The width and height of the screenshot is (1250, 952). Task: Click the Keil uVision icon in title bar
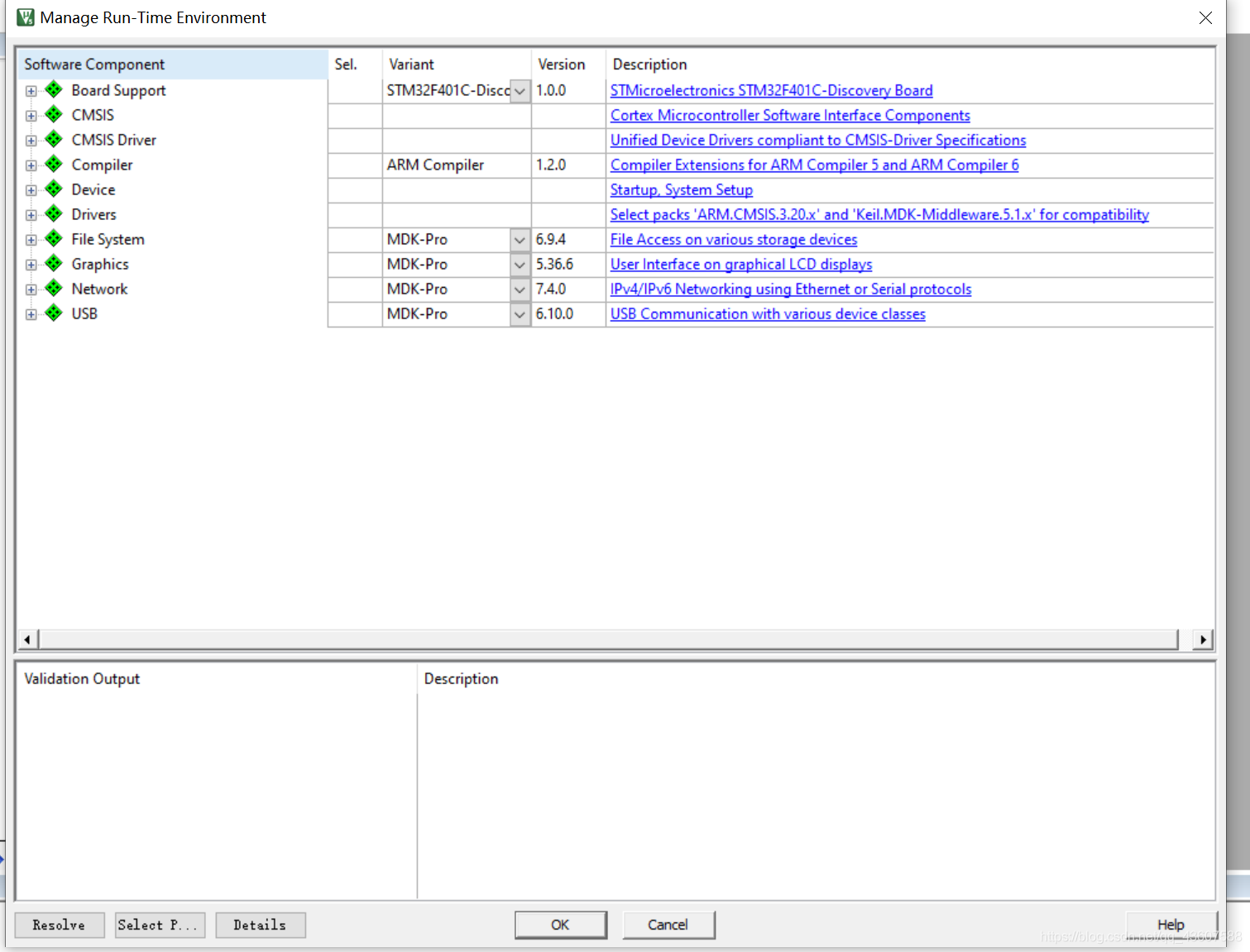click(26, 17)
